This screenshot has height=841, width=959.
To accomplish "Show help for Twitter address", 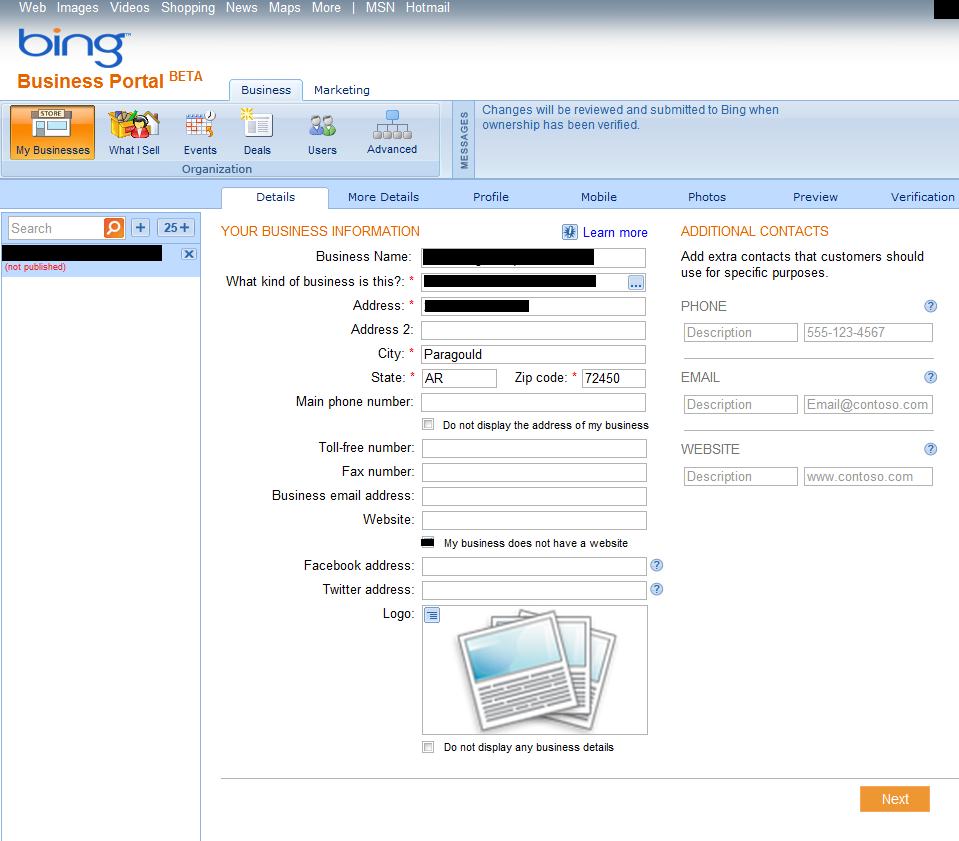I will (656, 589).
